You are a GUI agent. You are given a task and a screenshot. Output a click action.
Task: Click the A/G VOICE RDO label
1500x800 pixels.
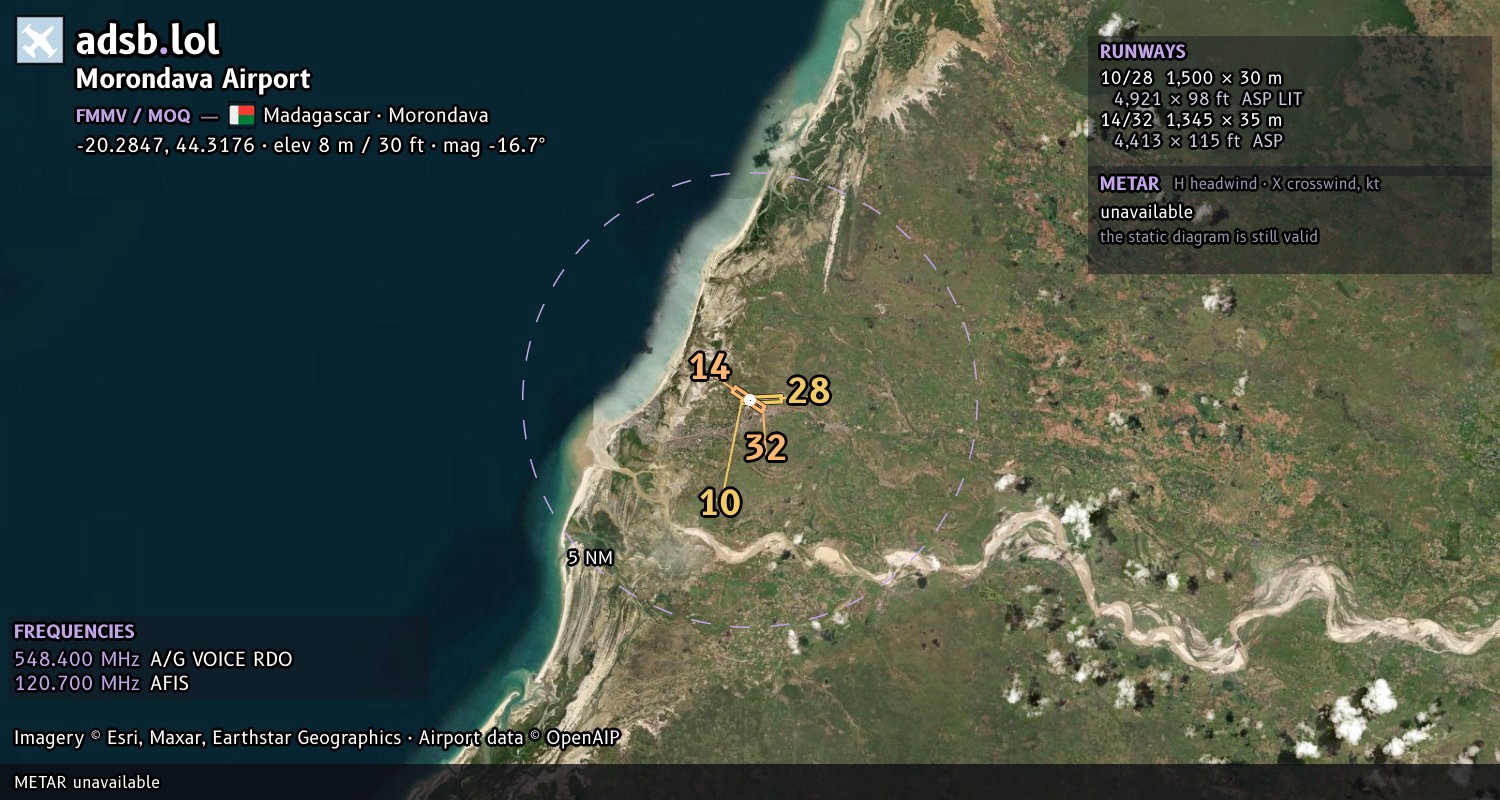tap(221, 659)
